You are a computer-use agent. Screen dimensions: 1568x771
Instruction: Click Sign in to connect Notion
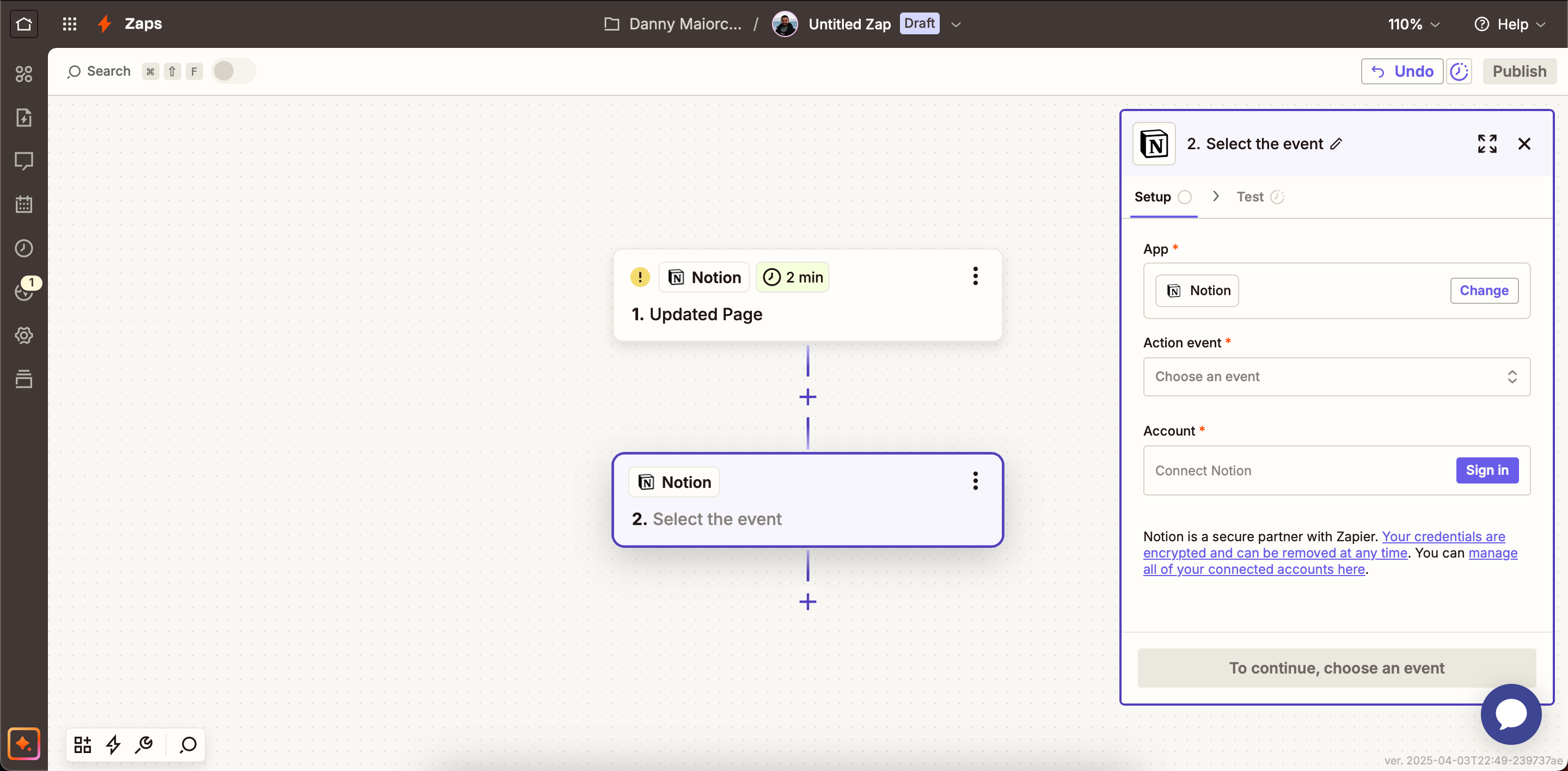(x=1487, y=470)
